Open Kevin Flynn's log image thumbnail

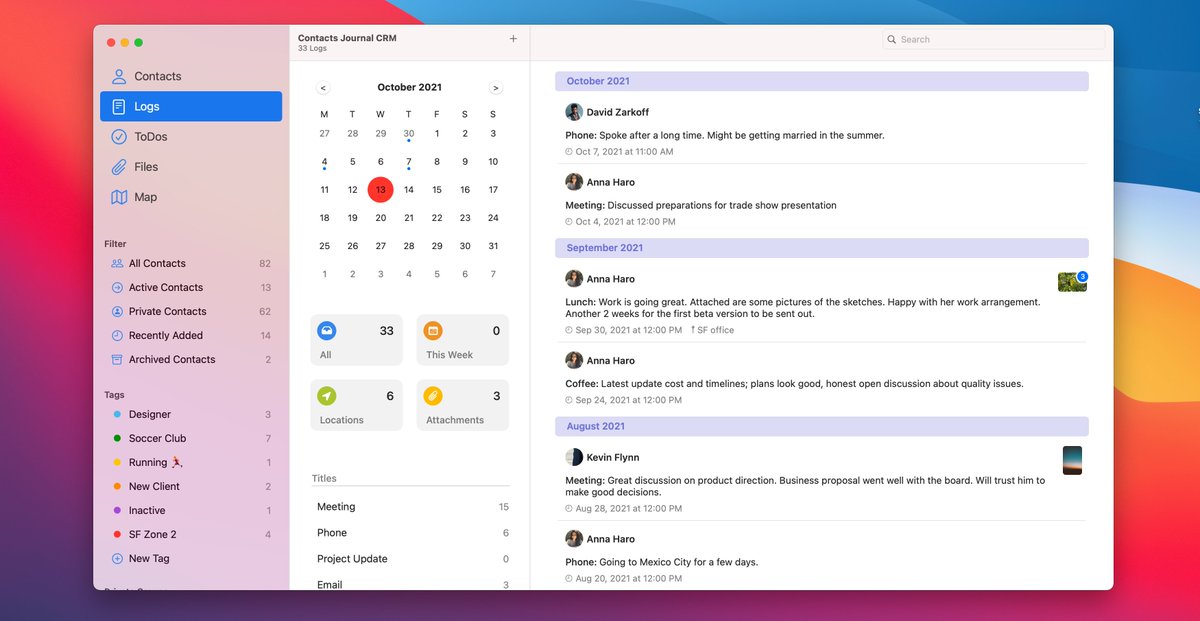[1072, 460]
